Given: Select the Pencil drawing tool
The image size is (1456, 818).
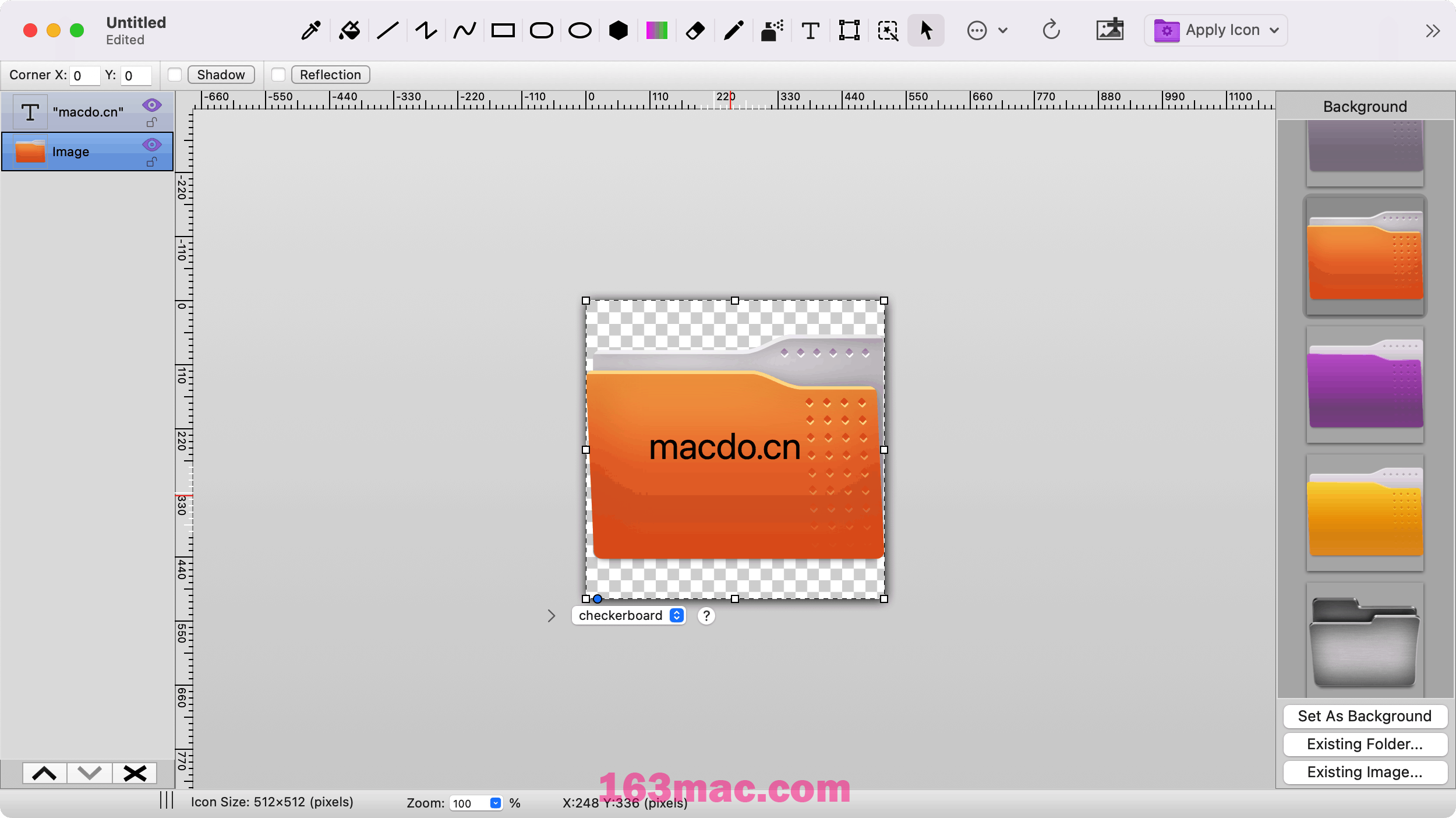Looking at the screenshot, I should pyautogui.click(x=734, y=30).
